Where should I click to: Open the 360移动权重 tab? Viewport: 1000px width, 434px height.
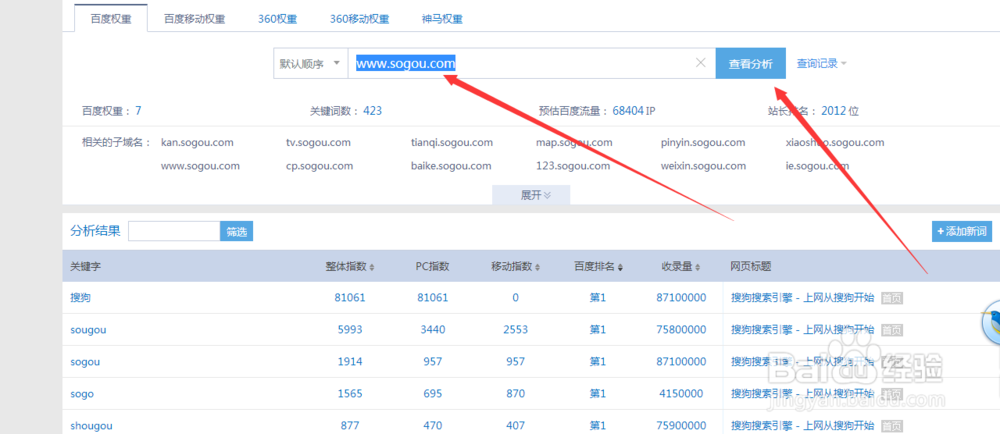pyautogui.click(x=360, y=18)
